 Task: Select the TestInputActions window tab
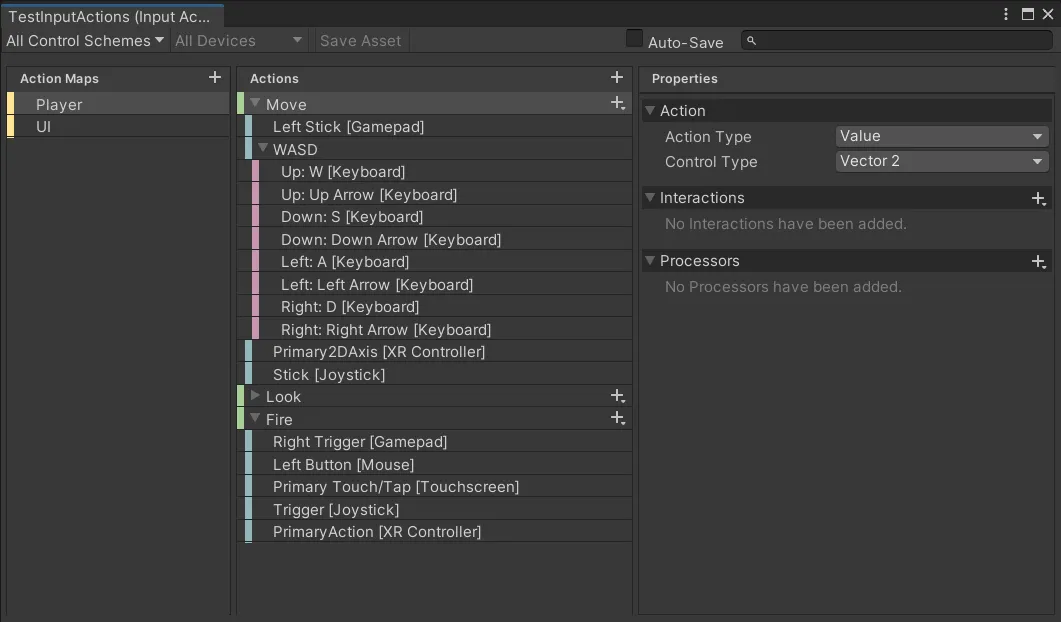pyautogui.click(x=110, y=17)
